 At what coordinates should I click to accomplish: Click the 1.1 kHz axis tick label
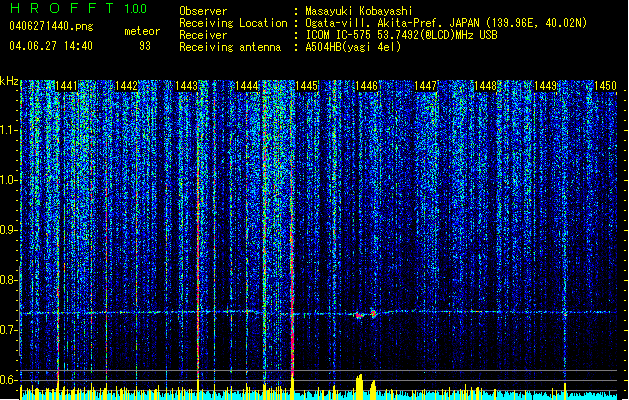9,130
